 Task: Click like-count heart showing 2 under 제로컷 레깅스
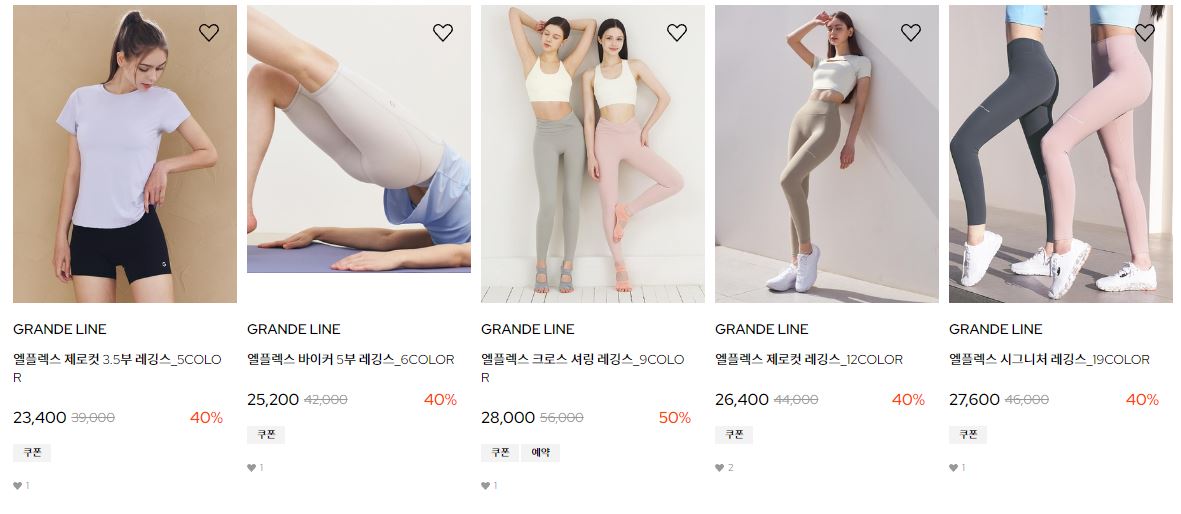point(719,467)
